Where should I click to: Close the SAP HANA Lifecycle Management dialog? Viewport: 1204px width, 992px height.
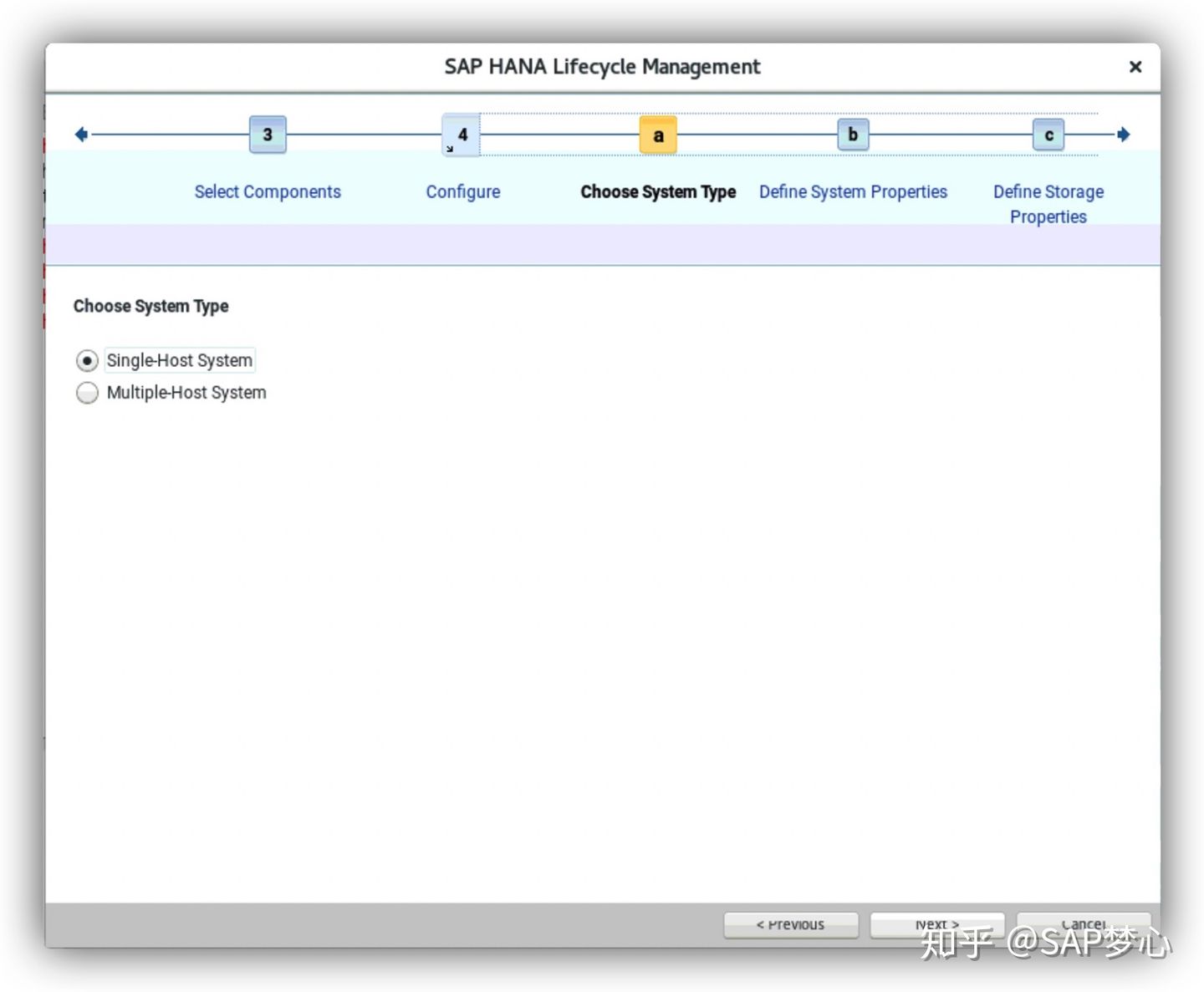coord(1135,67)
